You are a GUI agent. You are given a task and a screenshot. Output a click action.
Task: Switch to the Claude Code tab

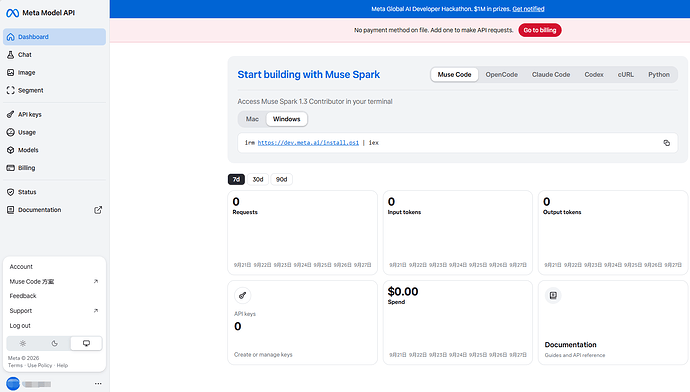coord(551,74)
